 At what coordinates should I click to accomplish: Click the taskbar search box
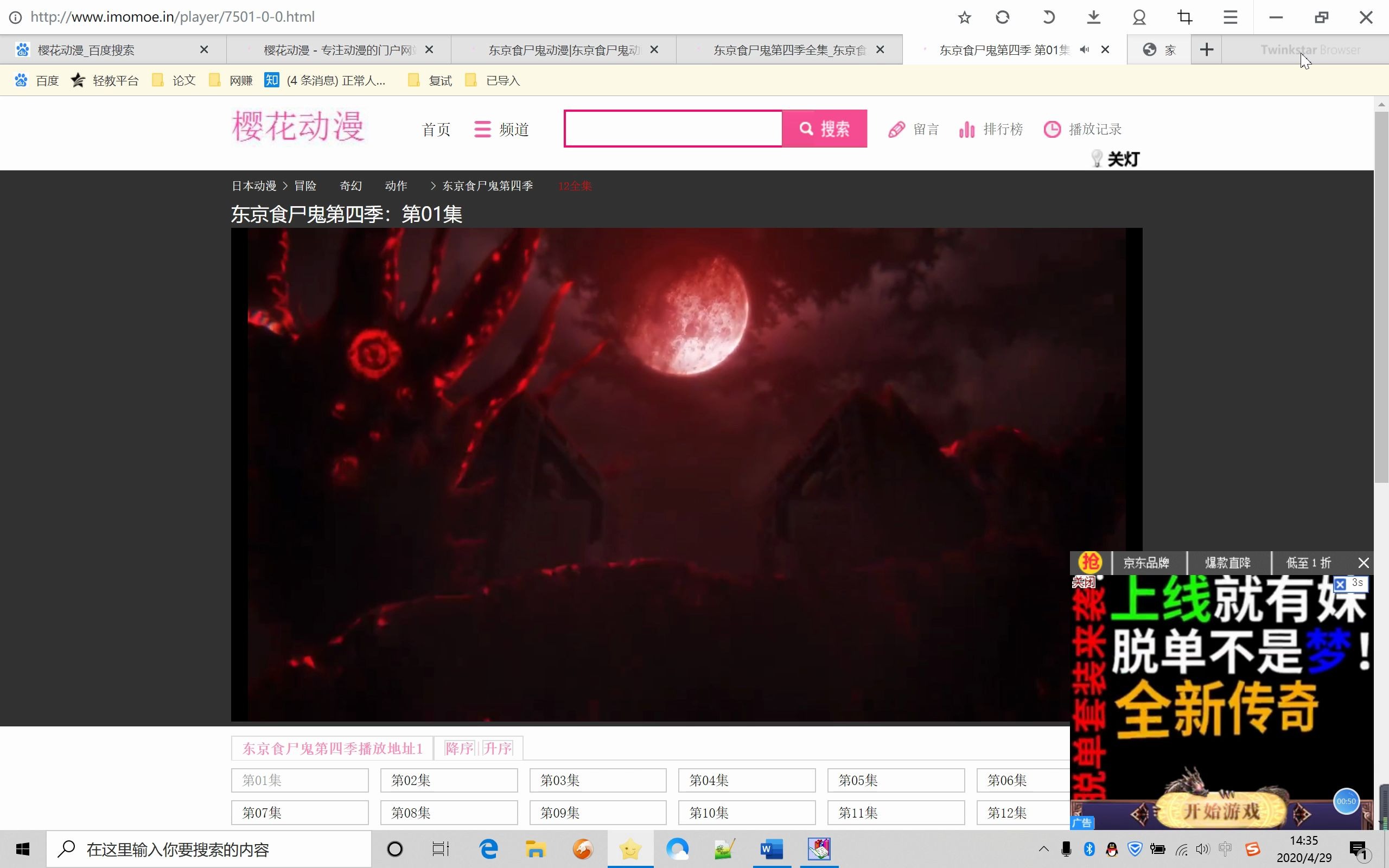[209, 849]
